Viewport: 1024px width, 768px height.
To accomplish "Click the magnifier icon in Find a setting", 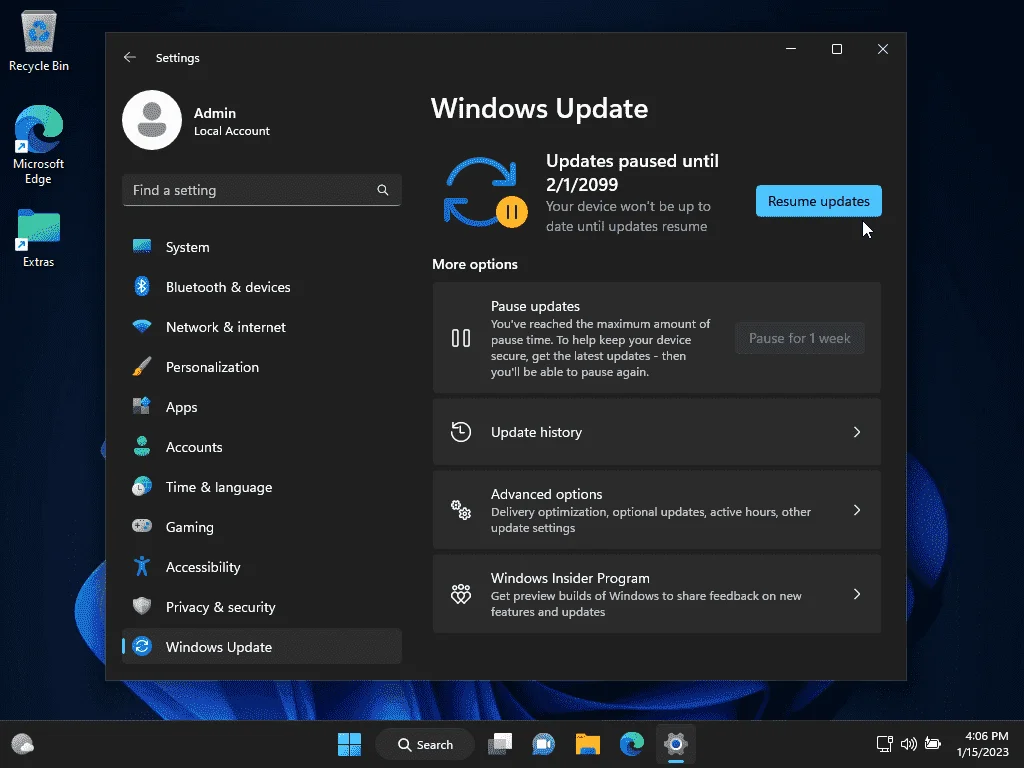I will [x=383, y=190].
